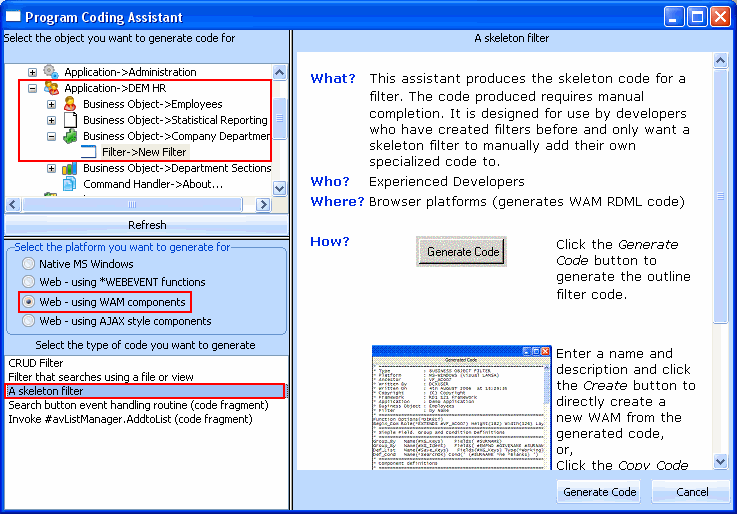Click the object tree scroll up arrow
The image size is (737, 514).
(x=280, y=72)
